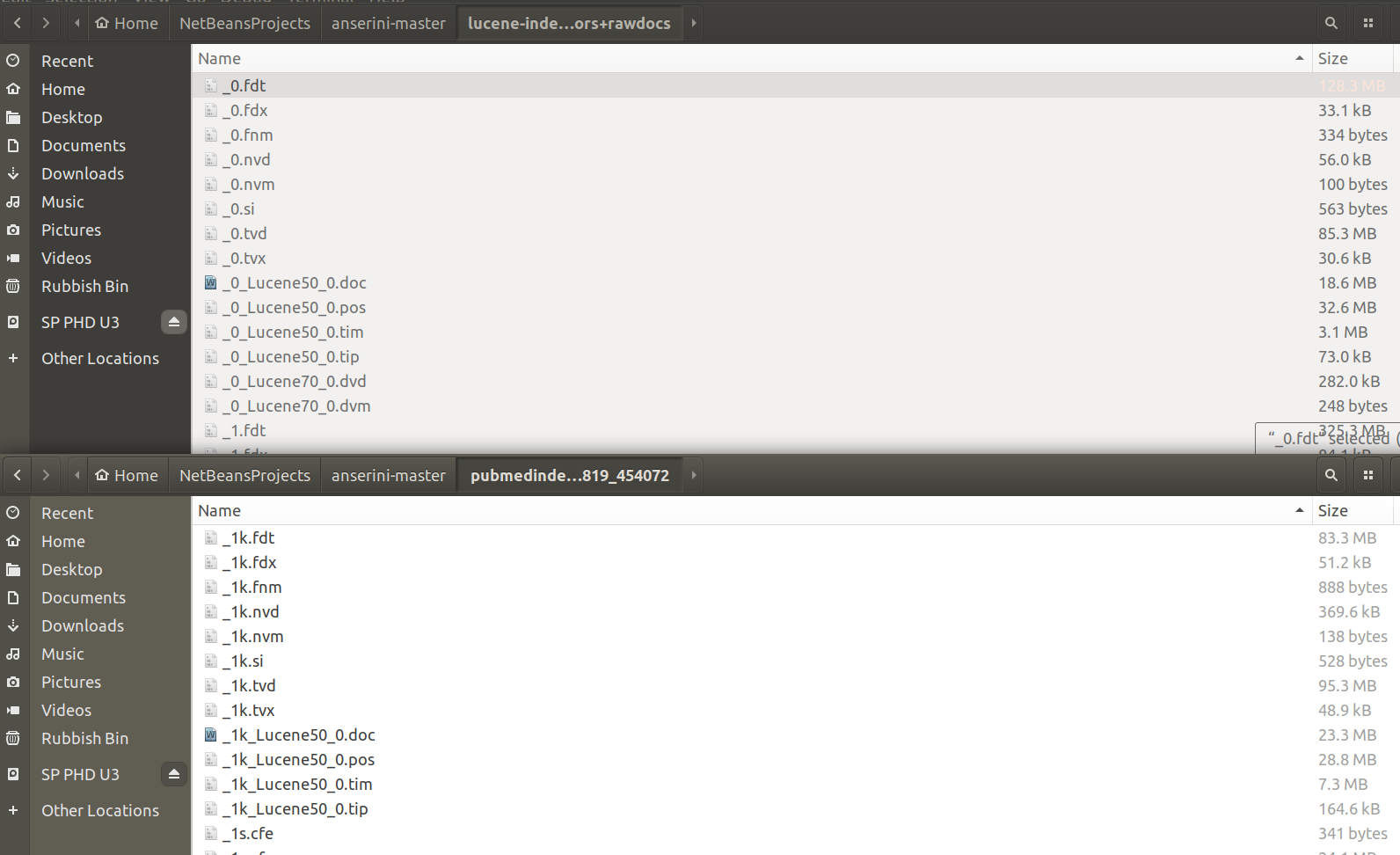
Task: Open Downloads in the top sidebar
Action: (95, 173)
